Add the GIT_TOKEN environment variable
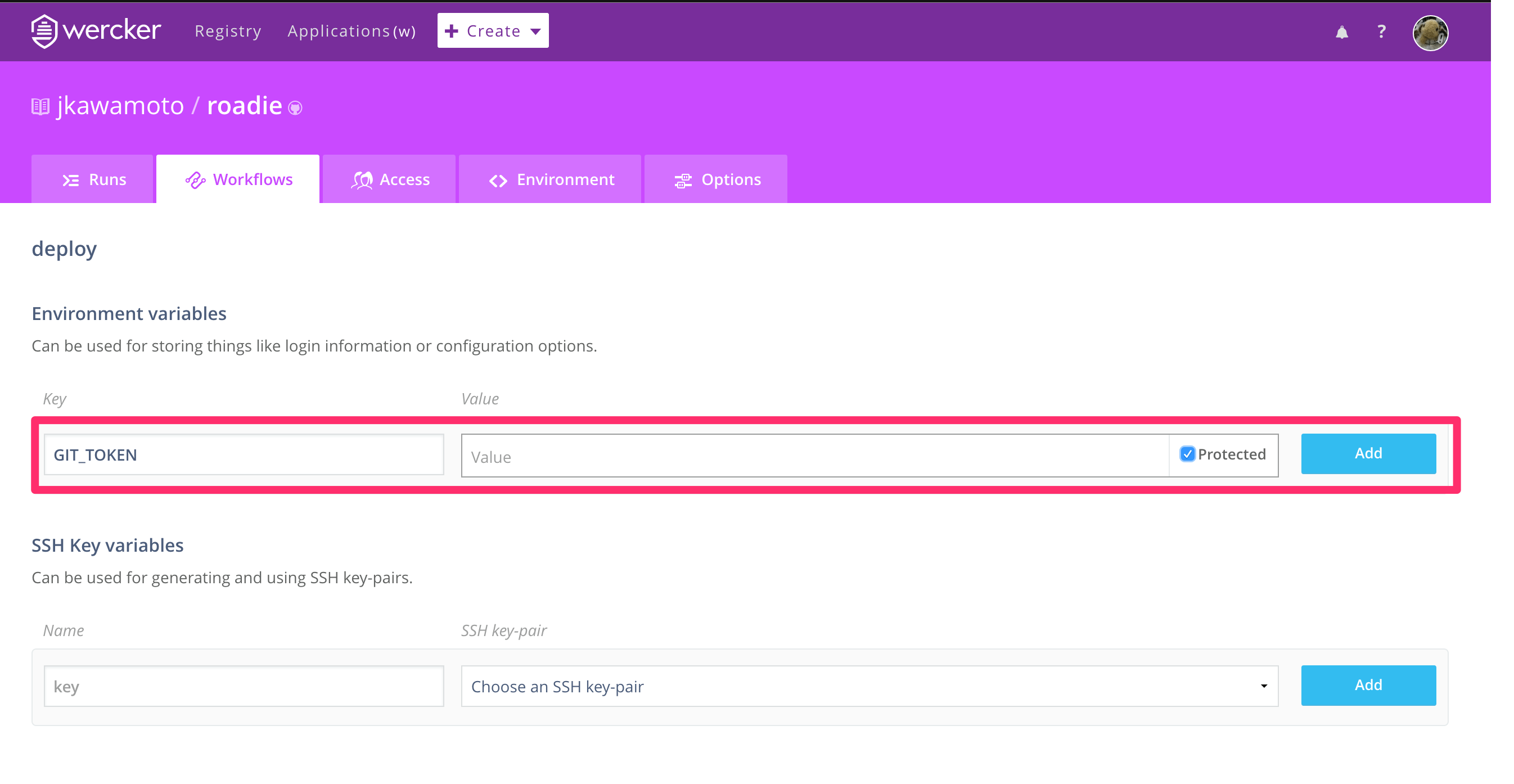Image resolution: width=1514 pixels, height=784 pixels. [1368, 453]
